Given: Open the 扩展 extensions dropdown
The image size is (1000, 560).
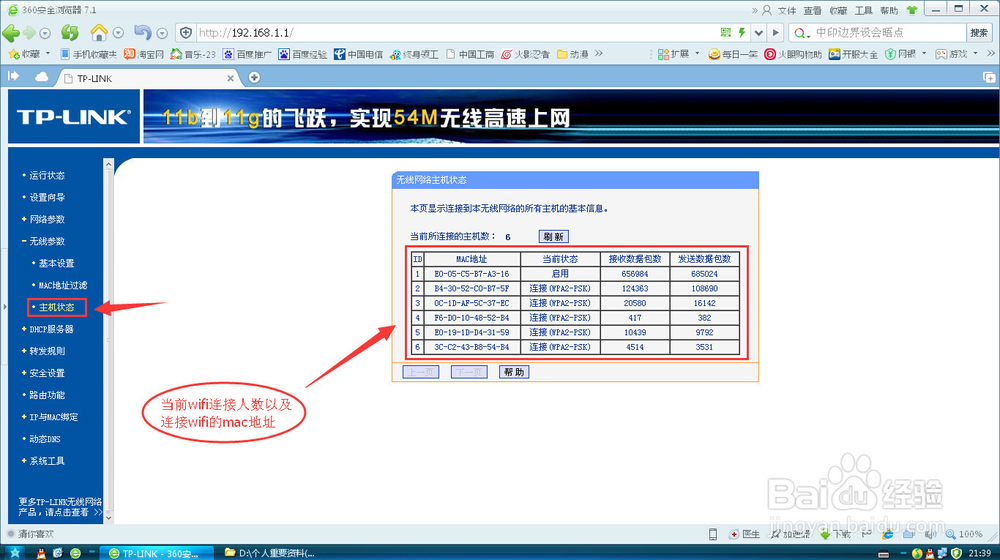Looking at the screenshot, I should pos(679,54).
